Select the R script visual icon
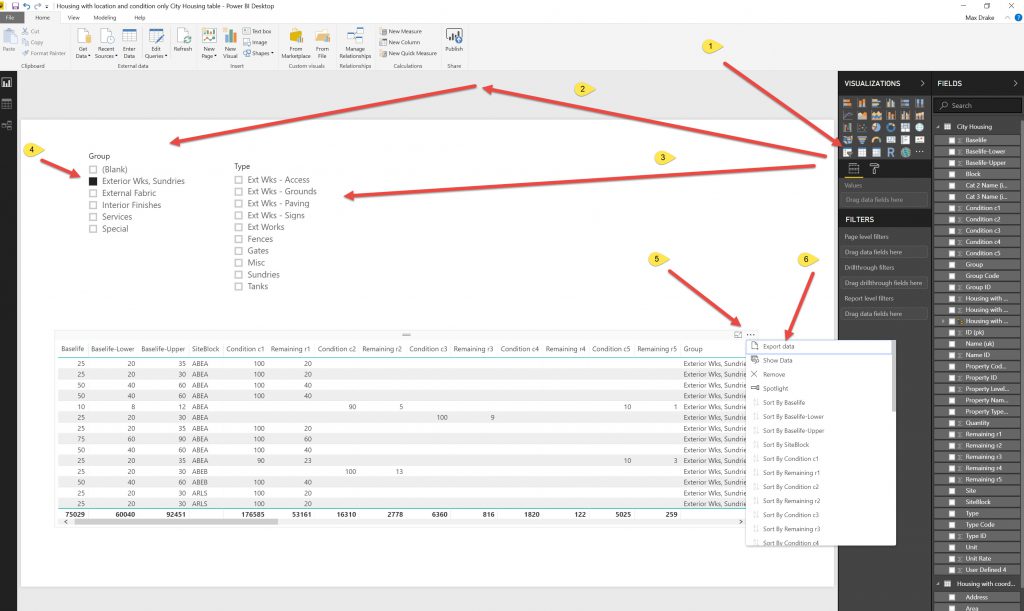 click(890, 153)
